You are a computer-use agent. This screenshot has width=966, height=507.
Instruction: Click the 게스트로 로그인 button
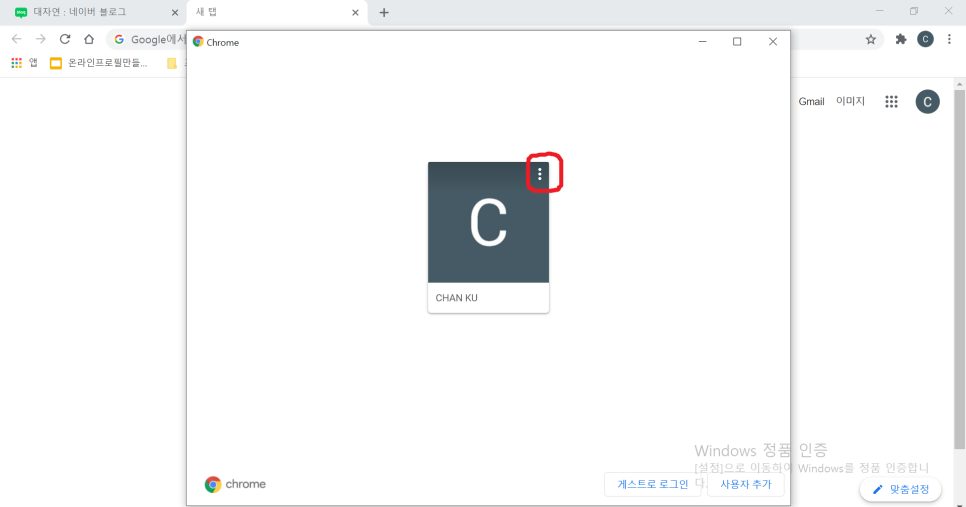(652, 484)
